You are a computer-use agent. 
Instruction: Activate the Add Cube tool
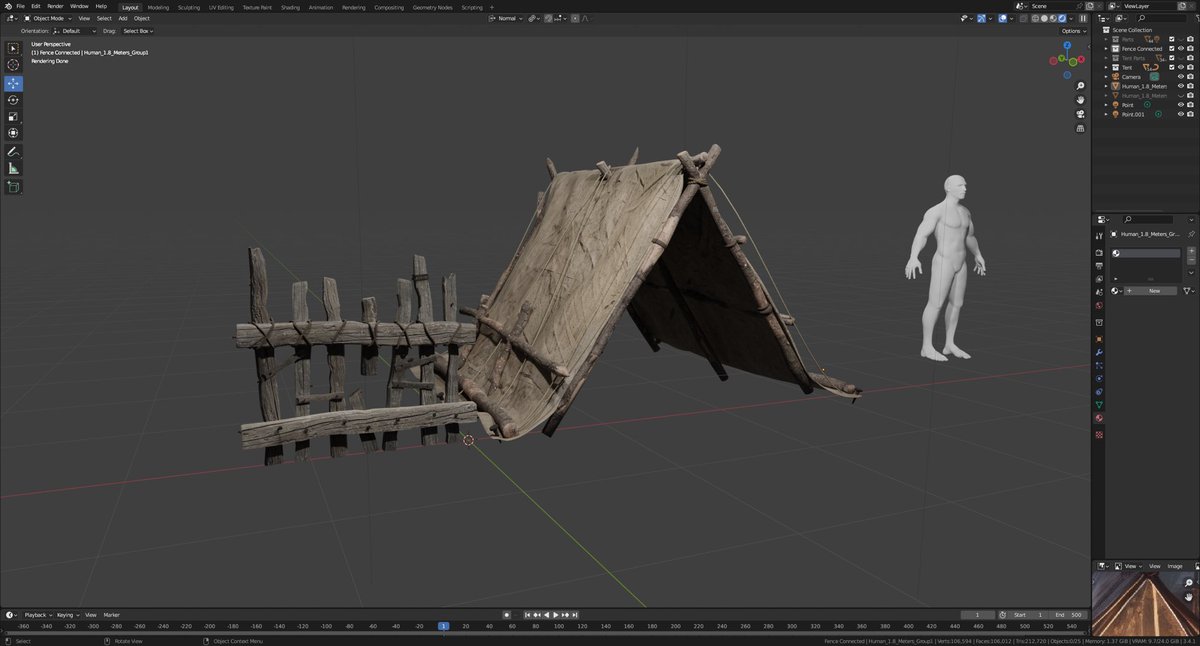click(x=14, y=187)
